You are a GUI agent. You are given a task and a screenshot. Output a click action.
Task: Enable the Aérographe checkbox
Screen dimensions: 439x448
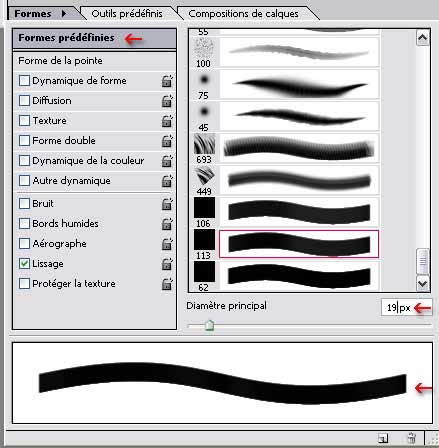point(24,244)
